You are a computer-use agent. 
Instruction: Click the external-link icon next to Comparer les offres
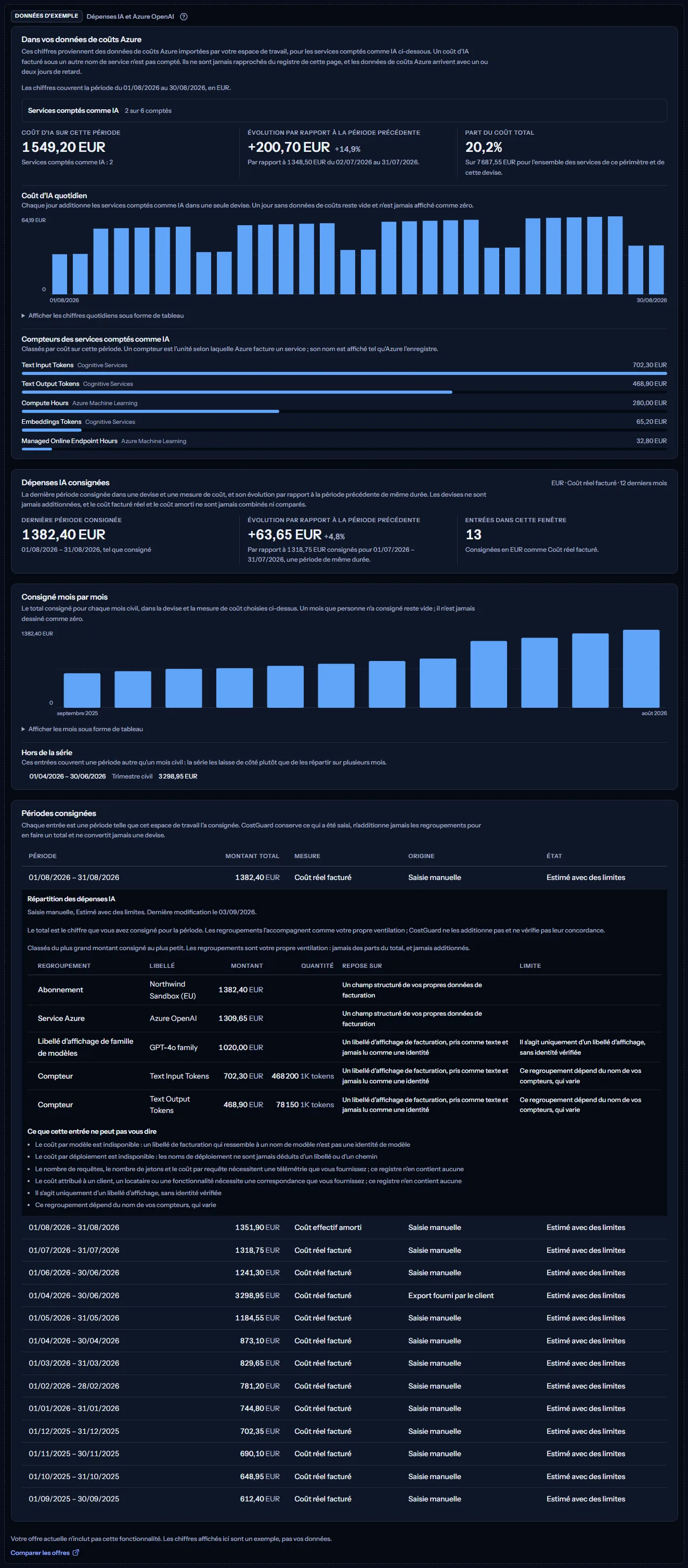point(76,1552)
